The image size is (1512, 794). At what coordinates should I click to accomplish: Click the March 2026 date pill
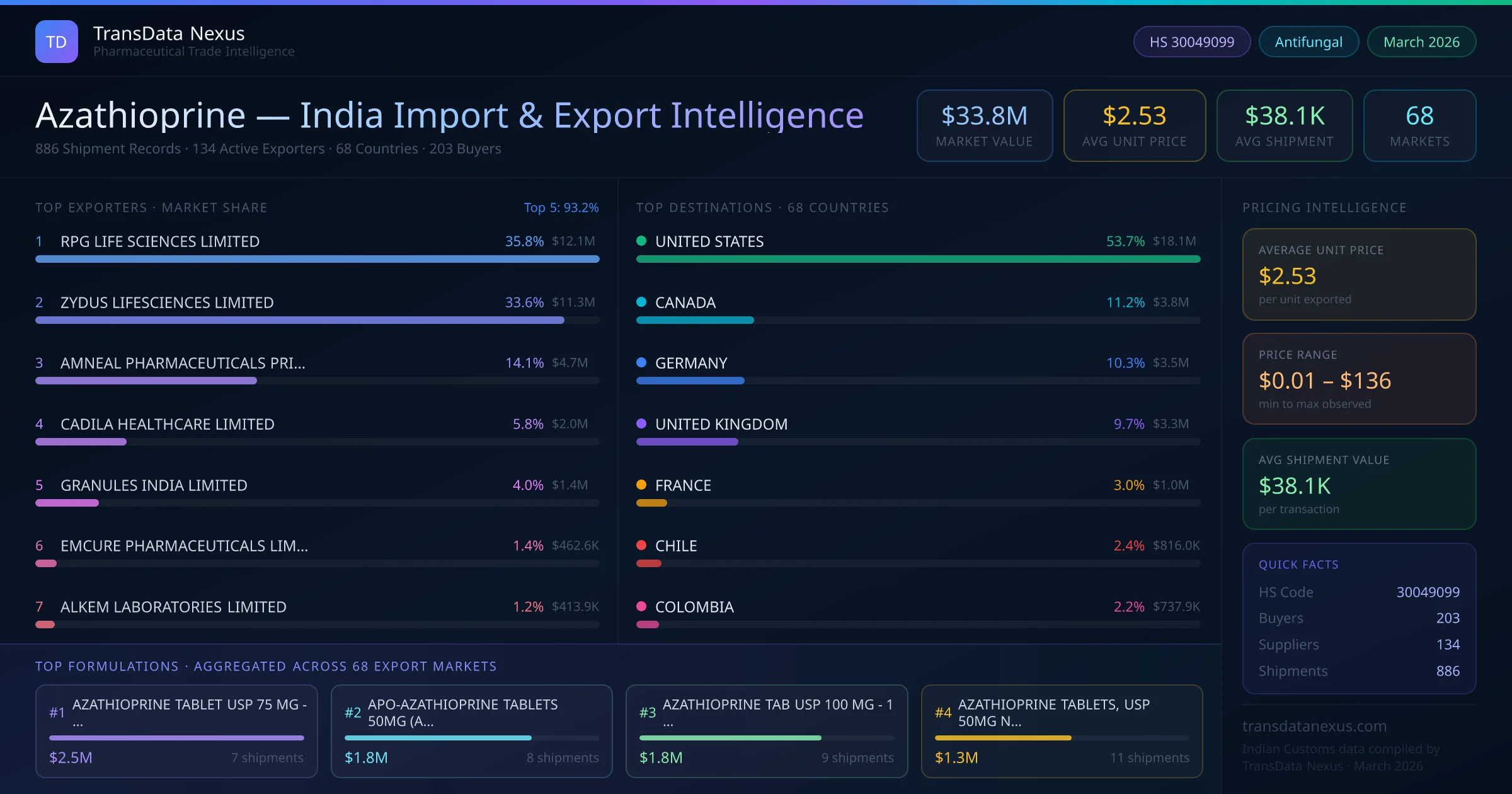pos(1421,42)
